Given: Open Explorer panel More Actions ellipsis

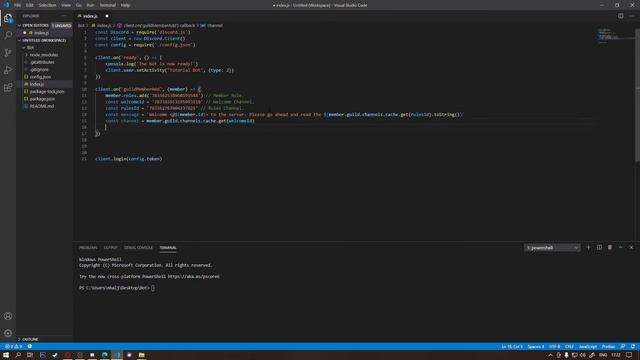Looking at the screenshot, I should tap(64, 16).
